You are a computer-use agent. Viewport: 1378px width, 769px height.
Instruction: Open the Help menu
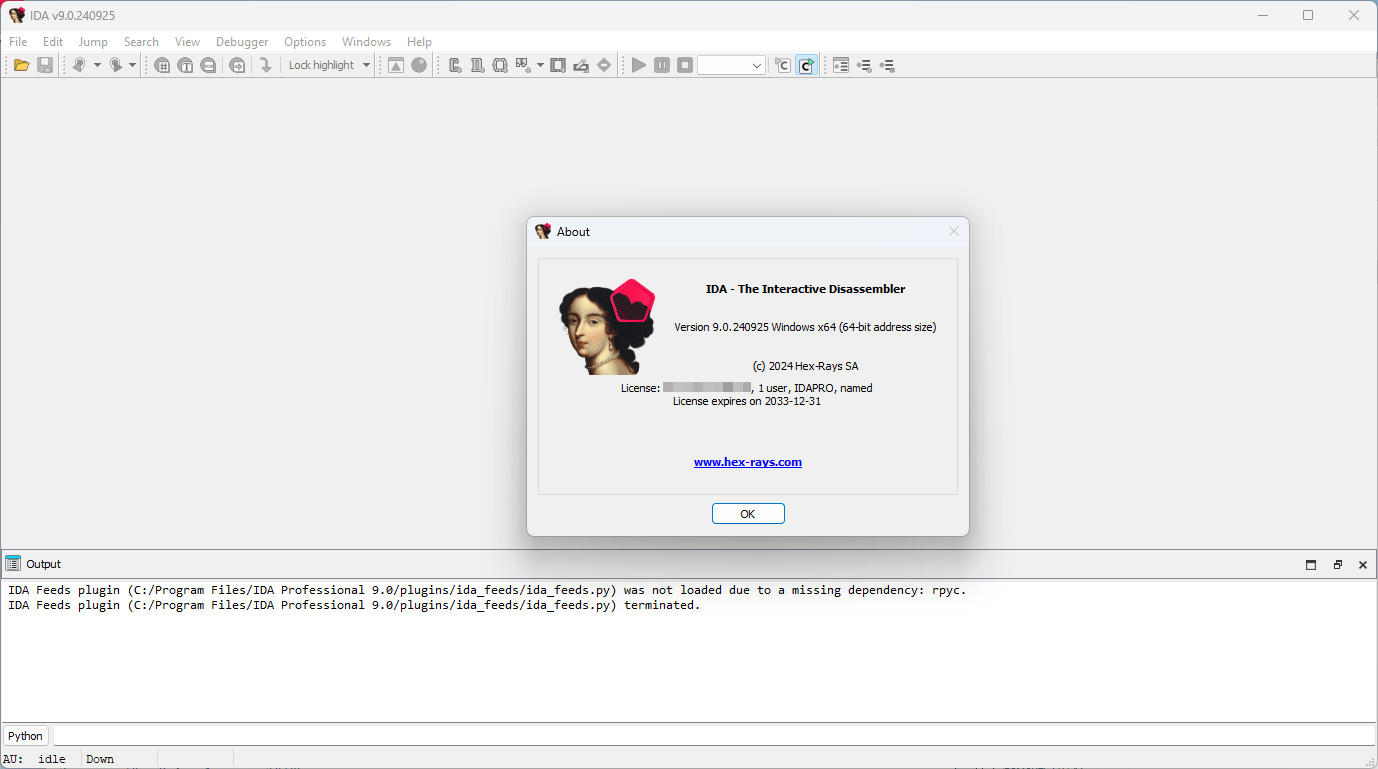click(419, 42)
